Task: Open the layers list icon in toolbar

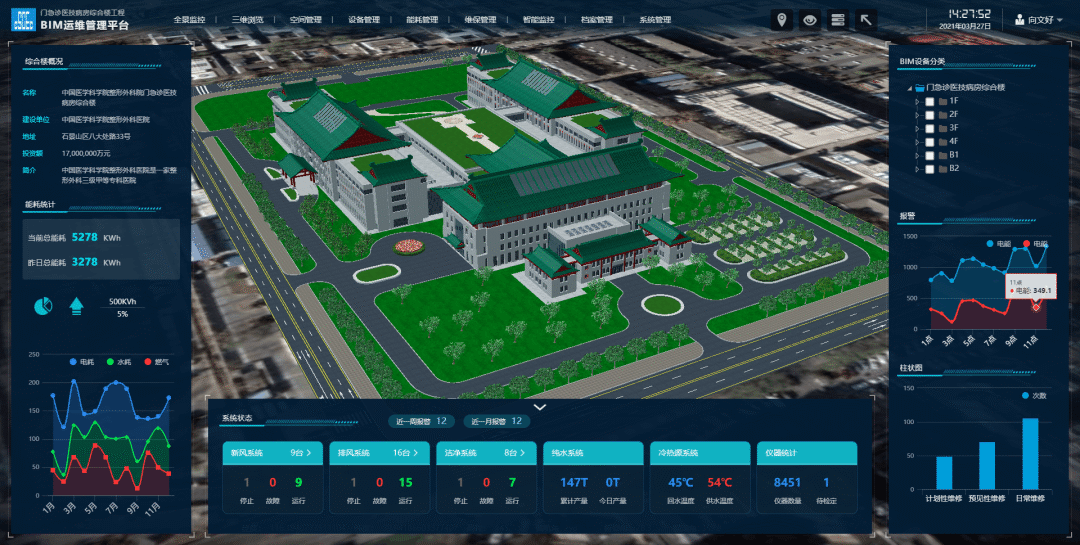Action: [x=838, y=20]
